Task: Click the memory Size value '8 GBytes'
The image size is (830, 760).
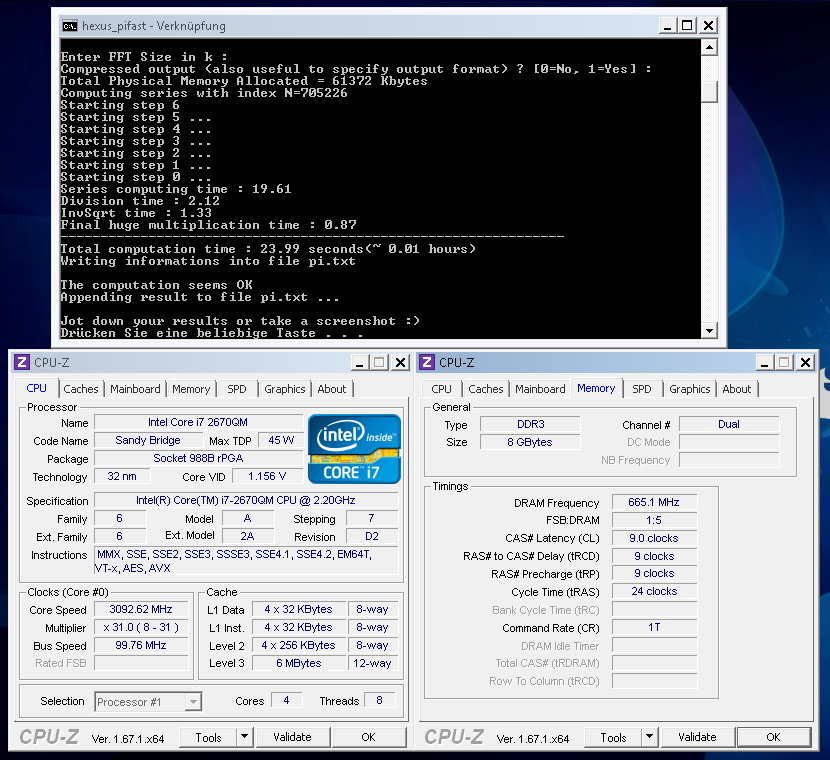Action: pyautogui.click(x=530, y=442)
